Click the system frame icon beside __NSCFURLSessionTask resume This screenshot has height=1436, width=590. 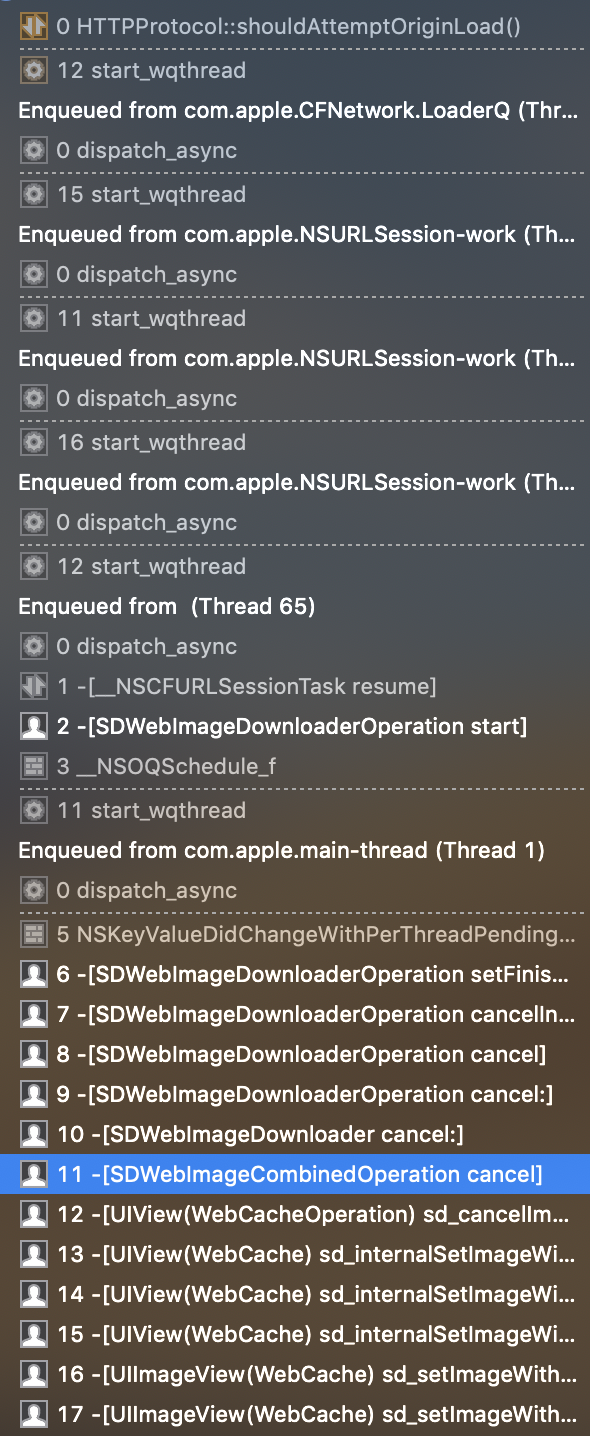(33, 686)
